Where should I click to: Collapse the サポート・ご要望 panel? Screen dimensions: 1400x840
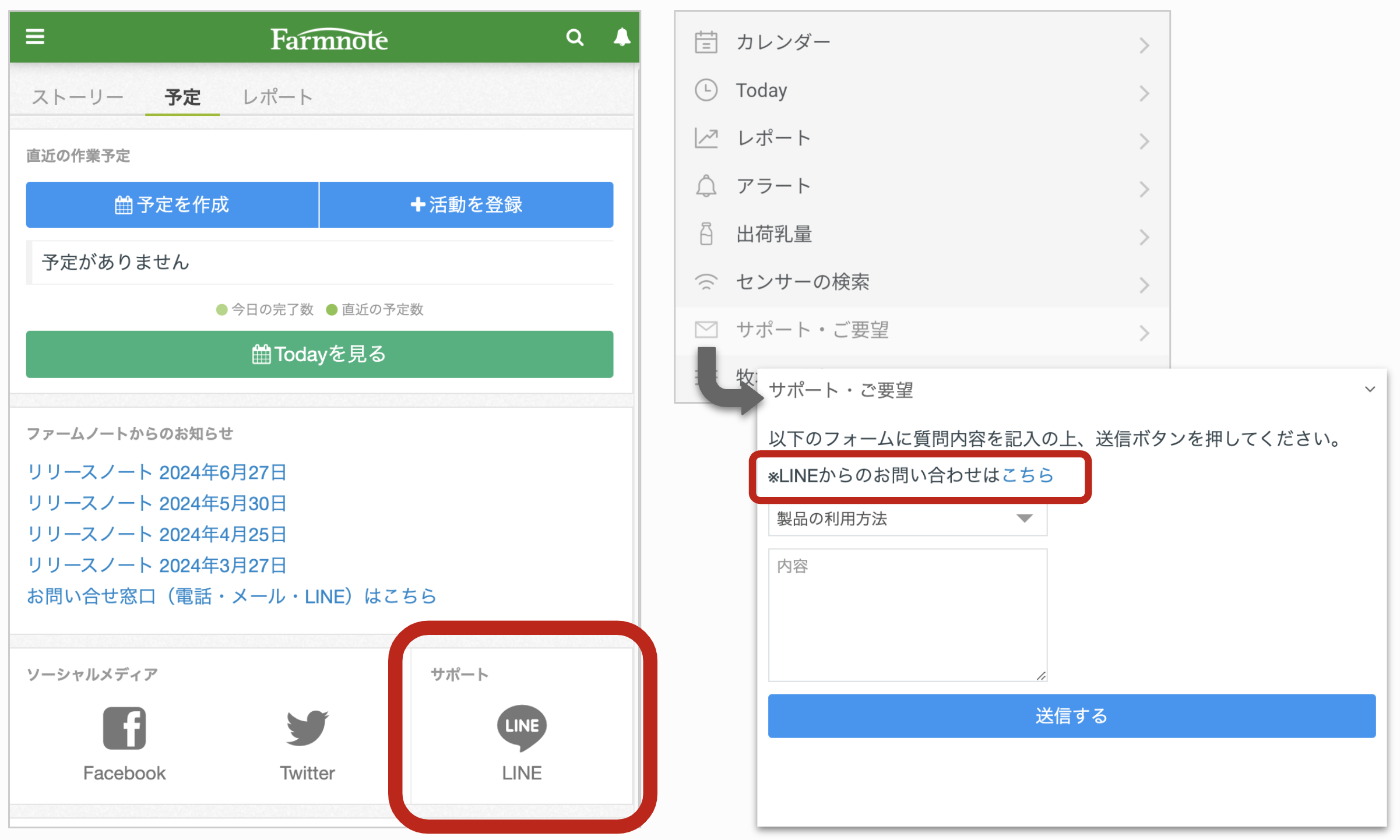click(x=1370, y=389)
